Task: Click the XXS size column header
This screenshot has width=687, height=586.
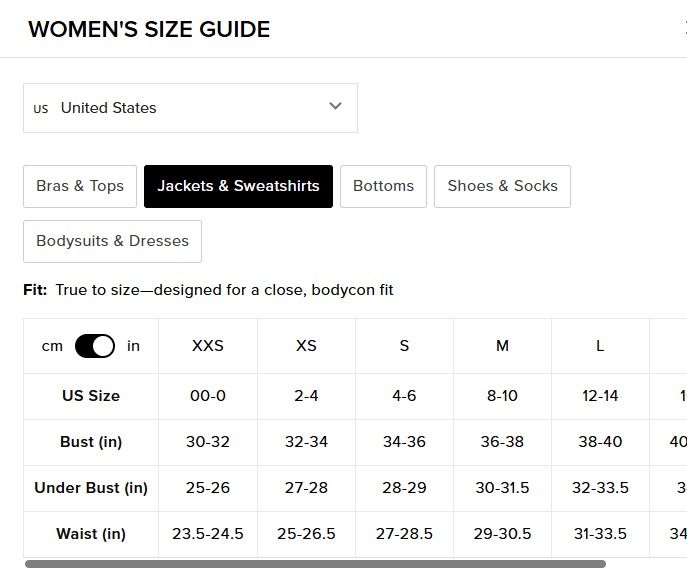Action: 208,346
